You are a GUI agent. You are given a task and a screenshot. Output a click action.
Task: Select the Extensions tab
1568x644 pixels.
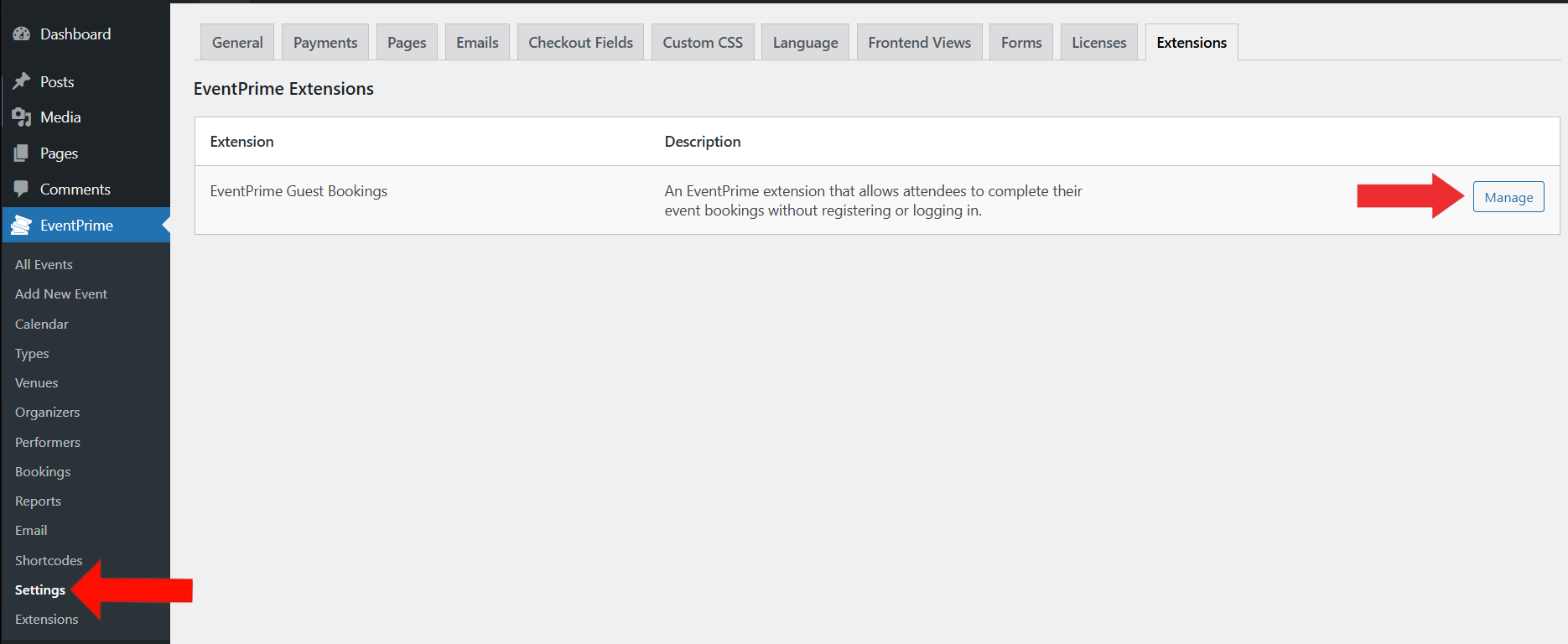1192,43
